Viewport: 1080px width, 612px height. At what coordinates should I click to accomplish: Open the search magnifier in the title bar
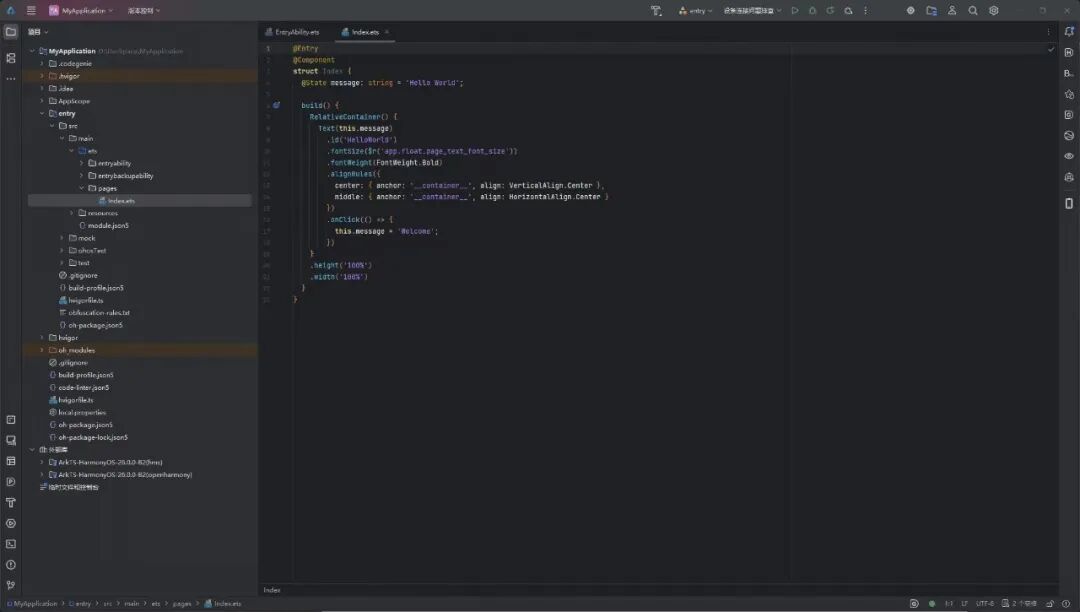973,10
